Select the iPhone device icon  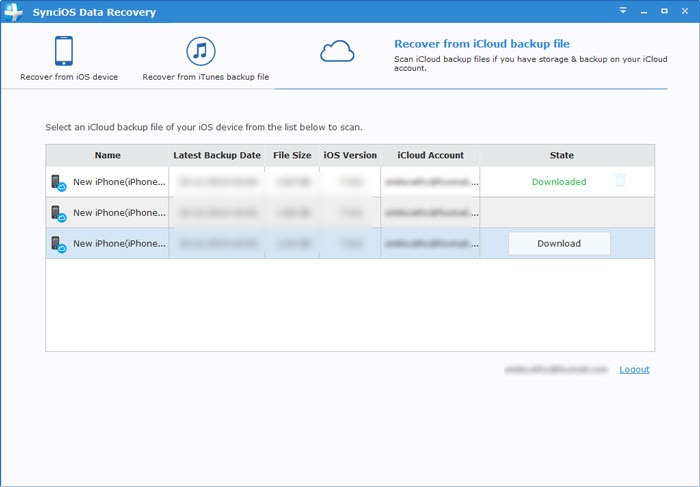pos(64,51)
